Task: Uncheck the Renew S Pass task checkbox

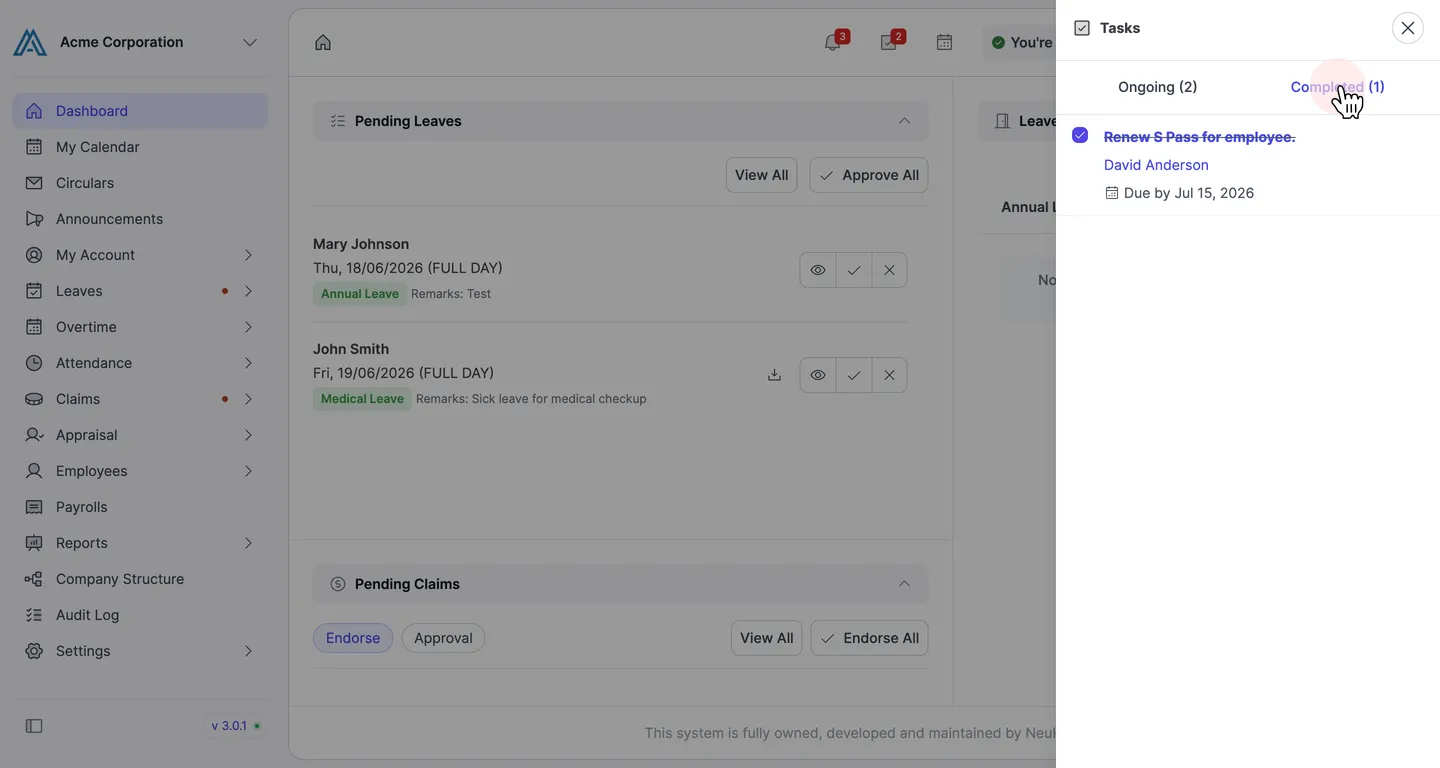Action: tap(1080, 135)
